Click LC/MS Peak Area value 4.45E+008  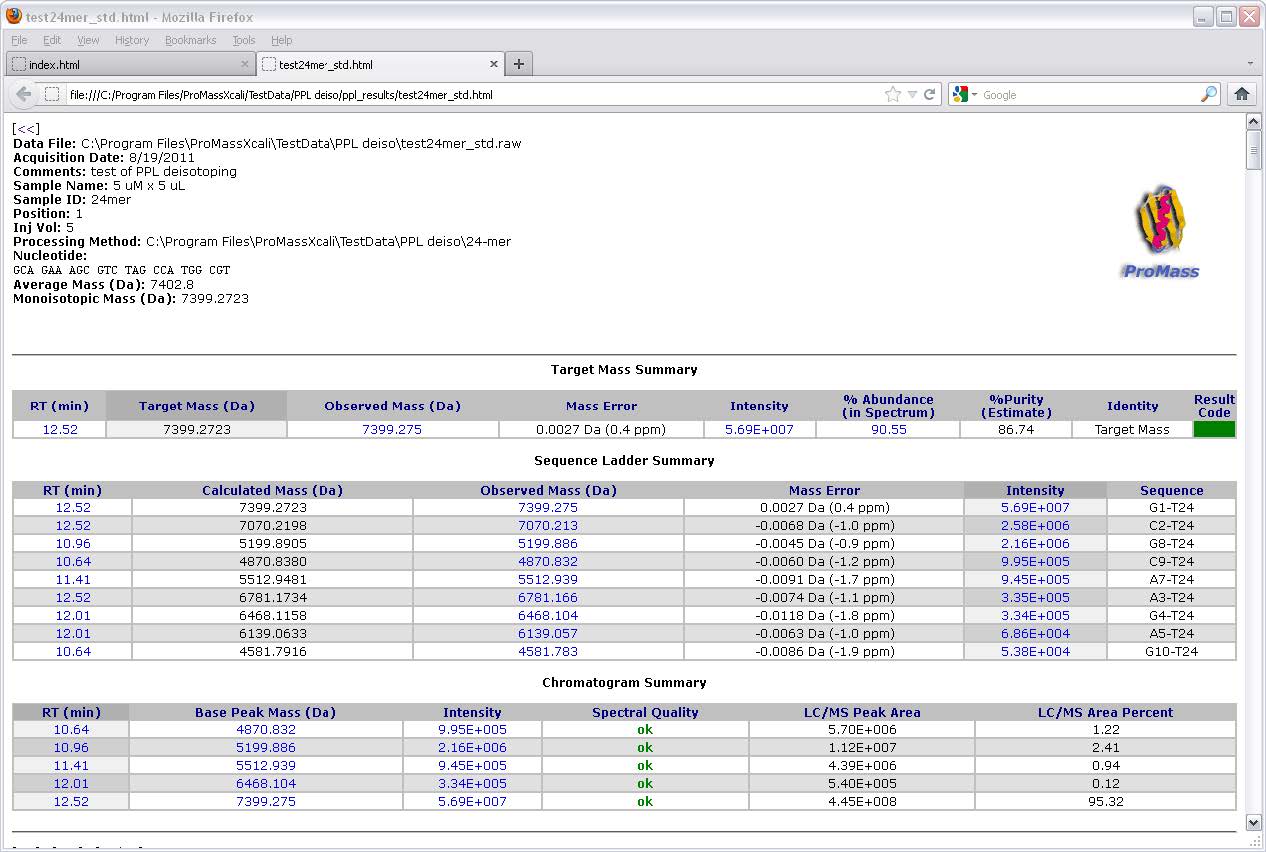861,801
